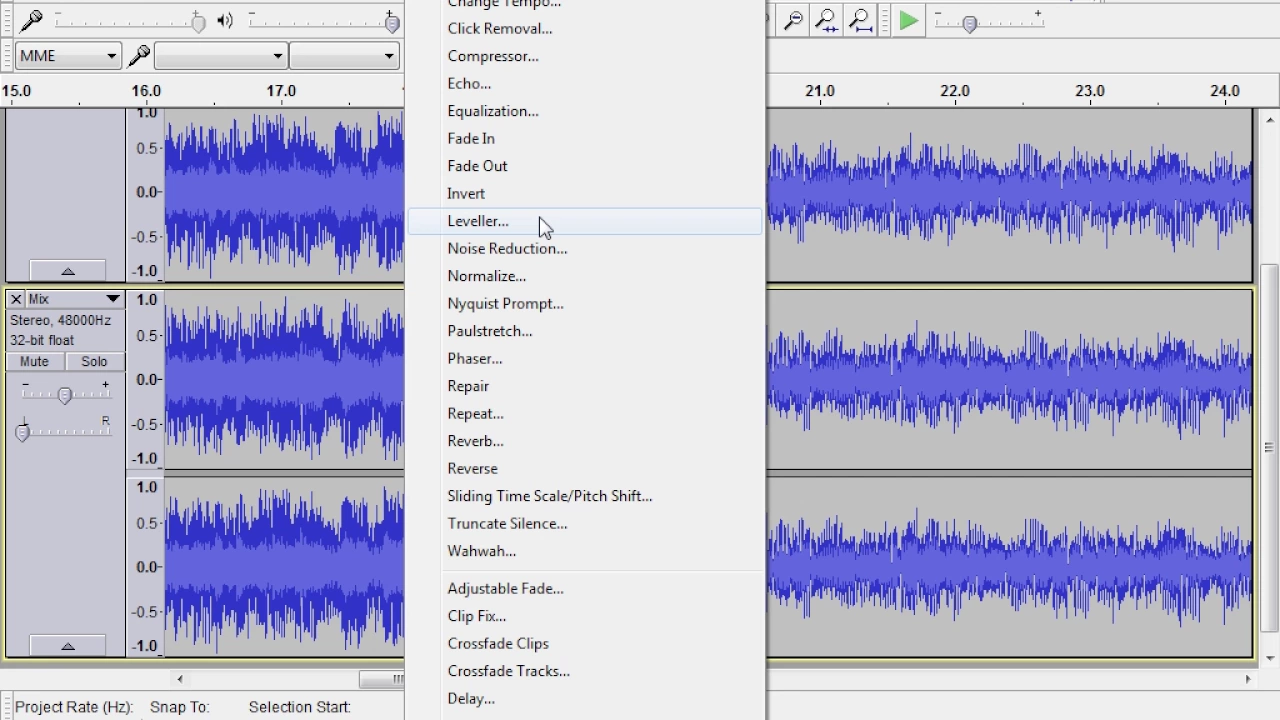
Task: Collapse the Mix track with bottom arrow
Action: pos(67,646)
